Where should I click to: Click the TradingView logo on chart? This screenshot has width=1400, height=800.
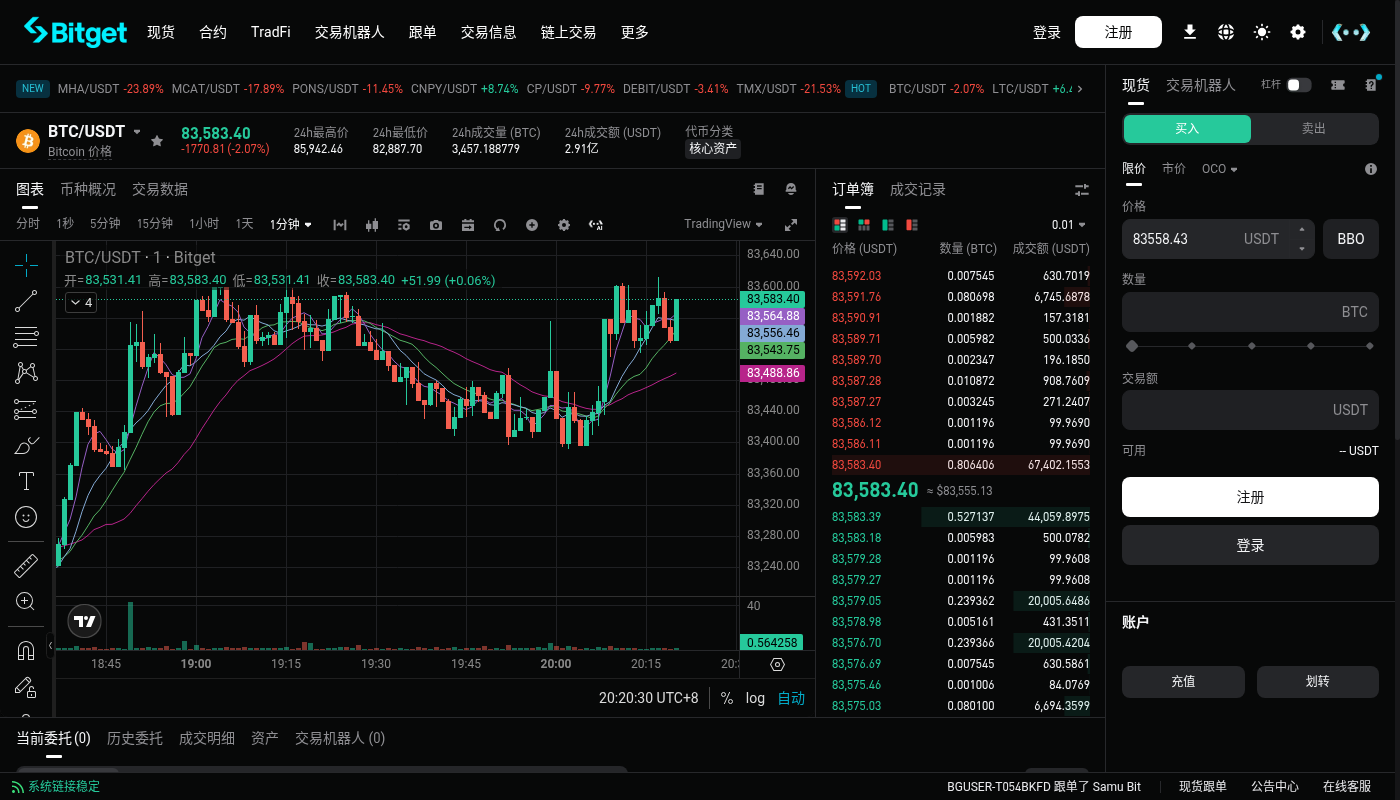point(86,621)
